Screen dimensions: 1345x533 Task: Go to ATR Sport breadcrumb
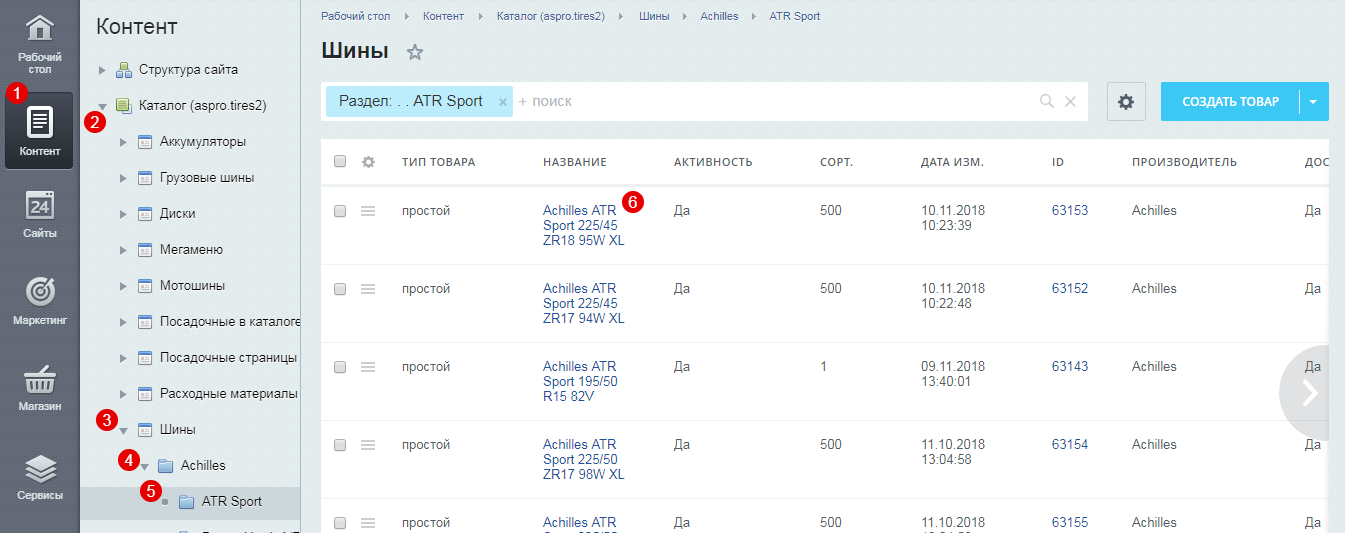click(x=795, y=17)
